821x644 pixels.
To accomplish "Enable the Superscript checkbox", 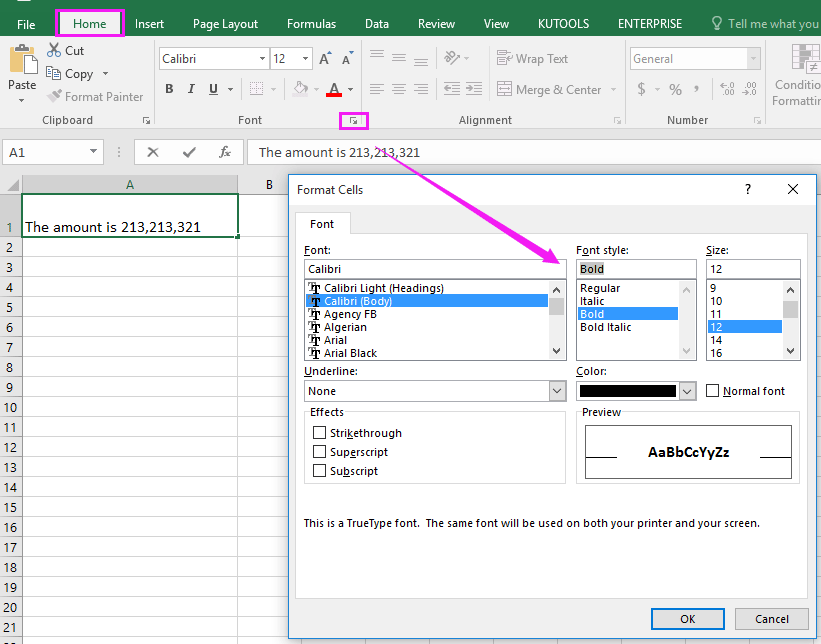I will (x=319, y=451).
